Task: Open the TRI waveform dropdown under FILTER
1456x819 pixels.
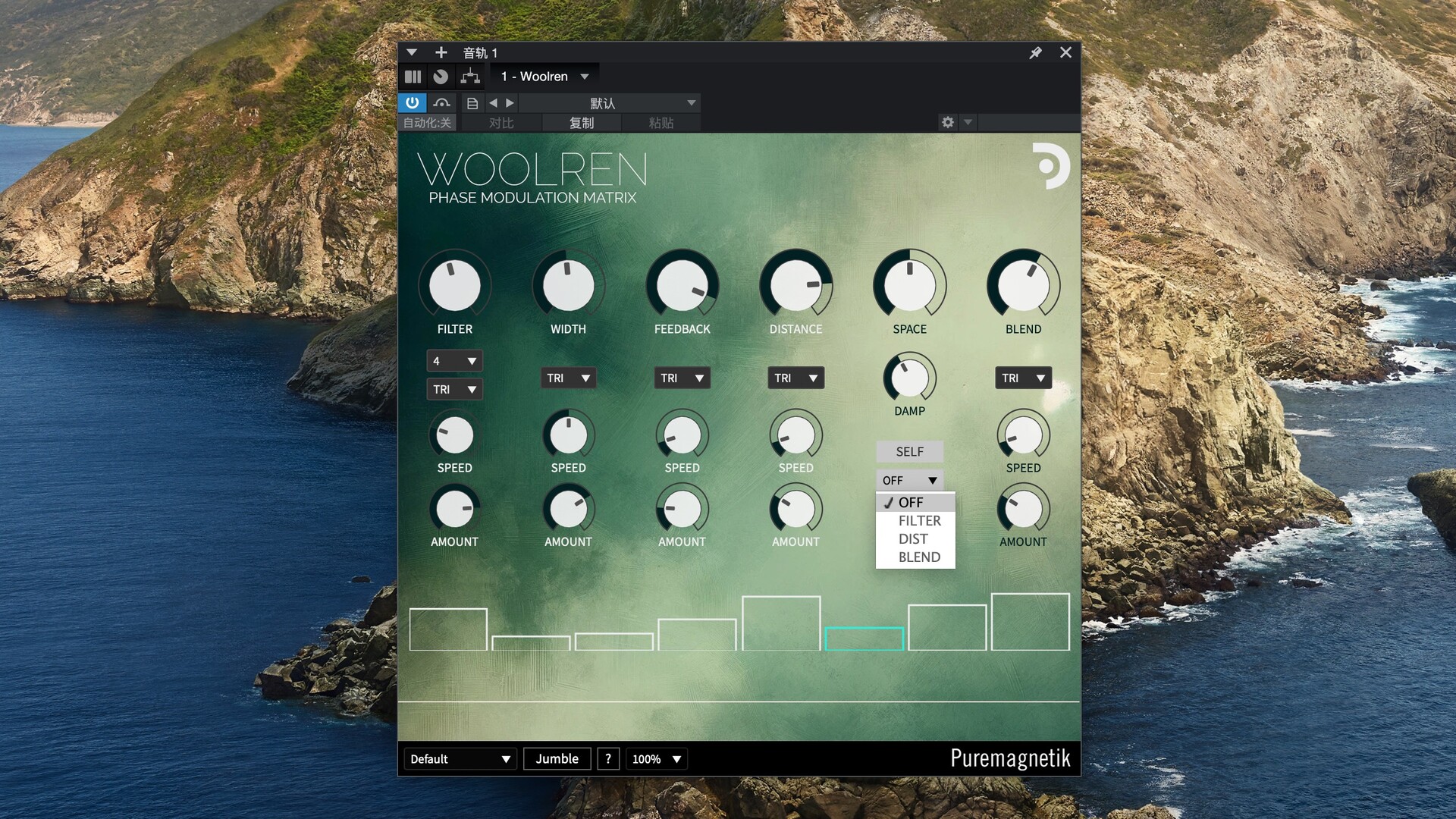Action: (454, 389)
